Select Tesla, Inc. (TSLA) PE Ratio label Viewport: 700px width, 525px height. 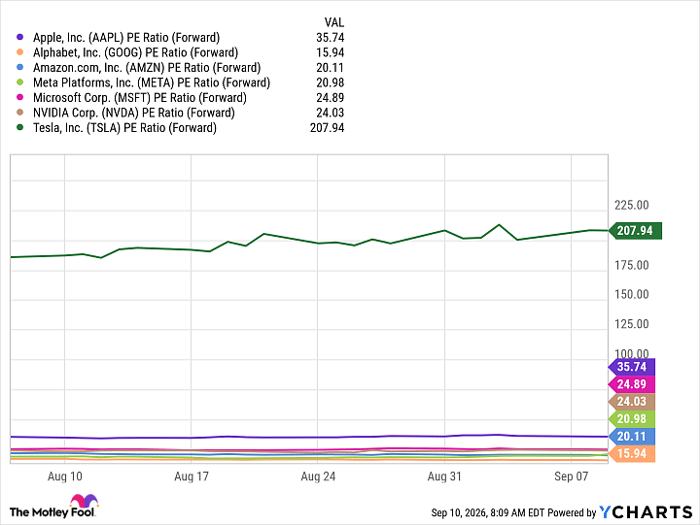pyautogui.click(x=125, y=128)
